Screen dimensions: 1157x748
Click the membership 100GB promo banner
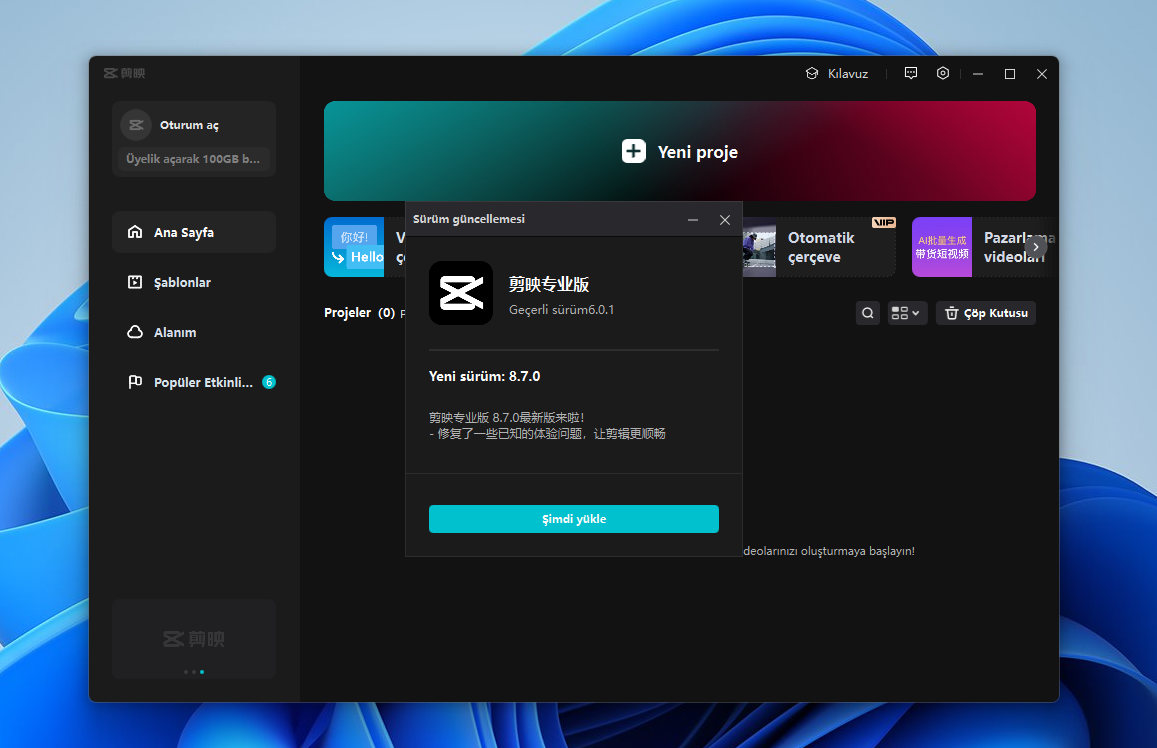point(193,159)
